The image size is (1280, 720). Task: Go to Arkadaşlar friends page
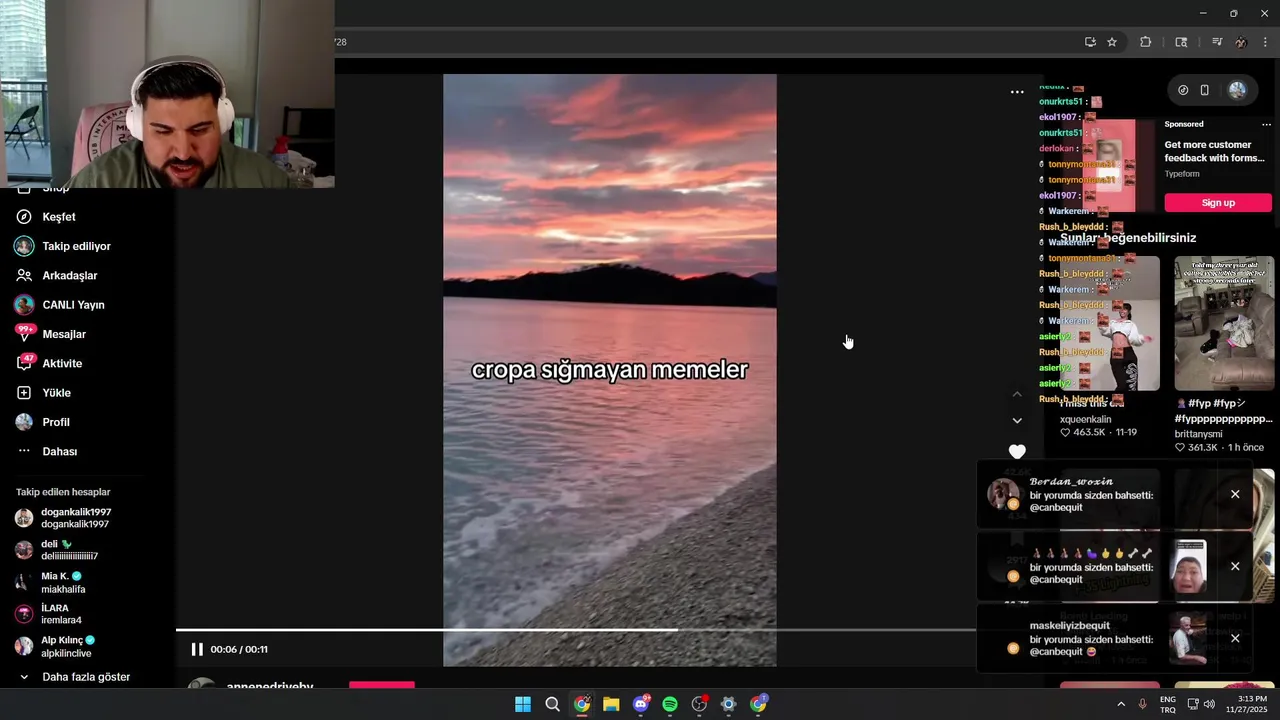click(69, 275)
